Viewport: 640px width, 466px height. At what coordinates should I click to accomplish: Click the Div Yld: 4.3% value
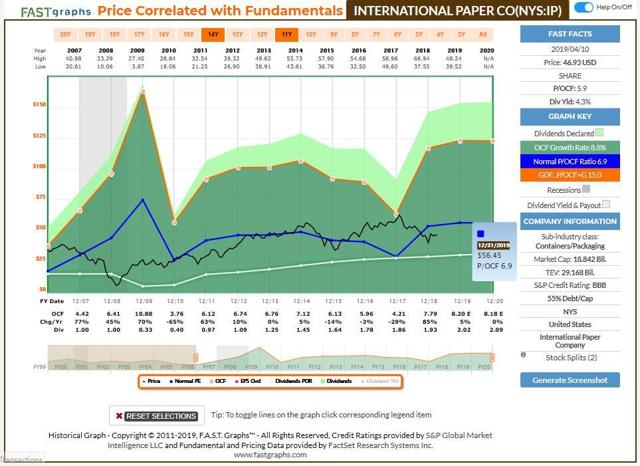tap(570, 102)
